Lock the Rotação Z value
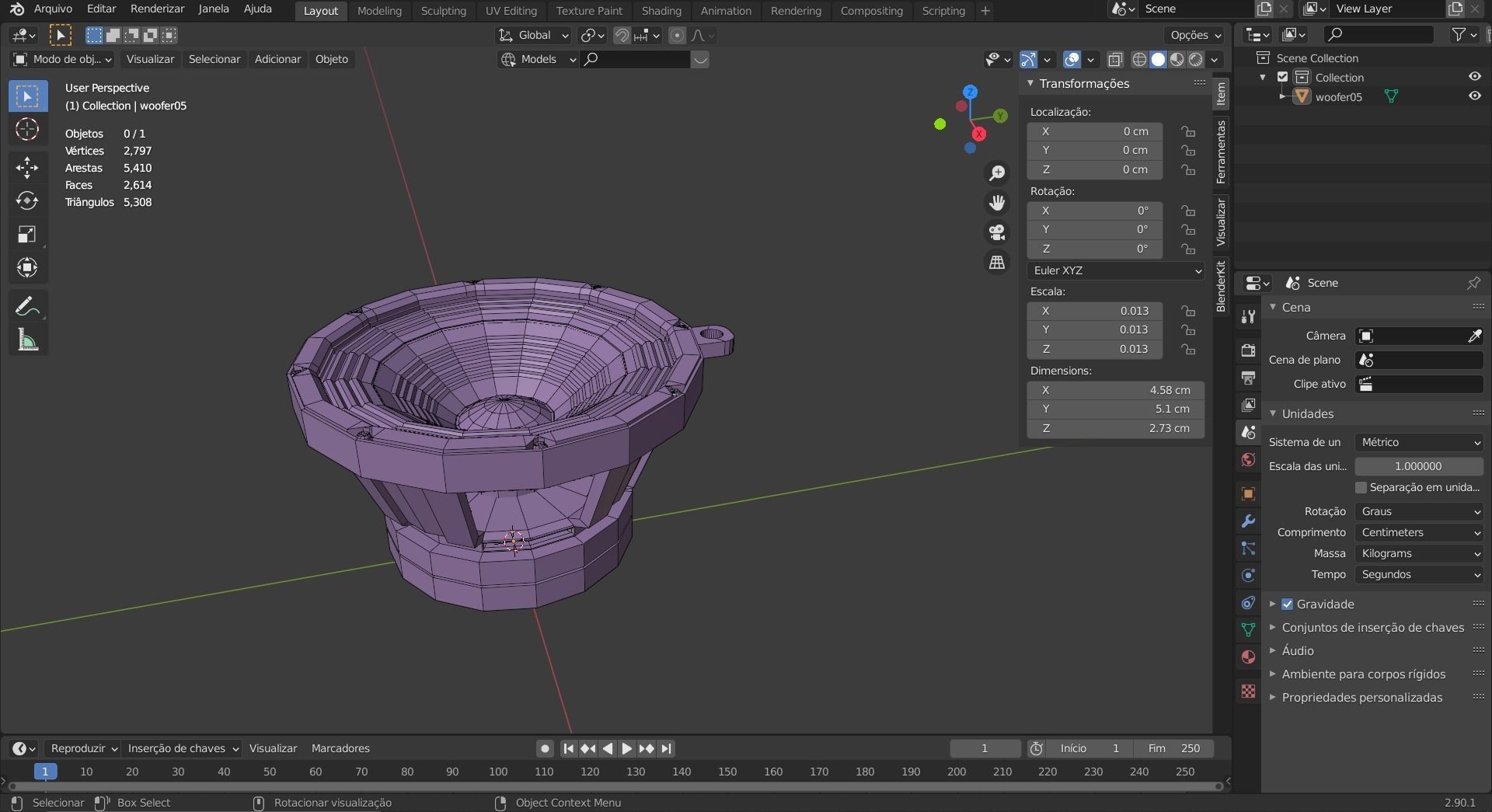 pos(1188,249)
